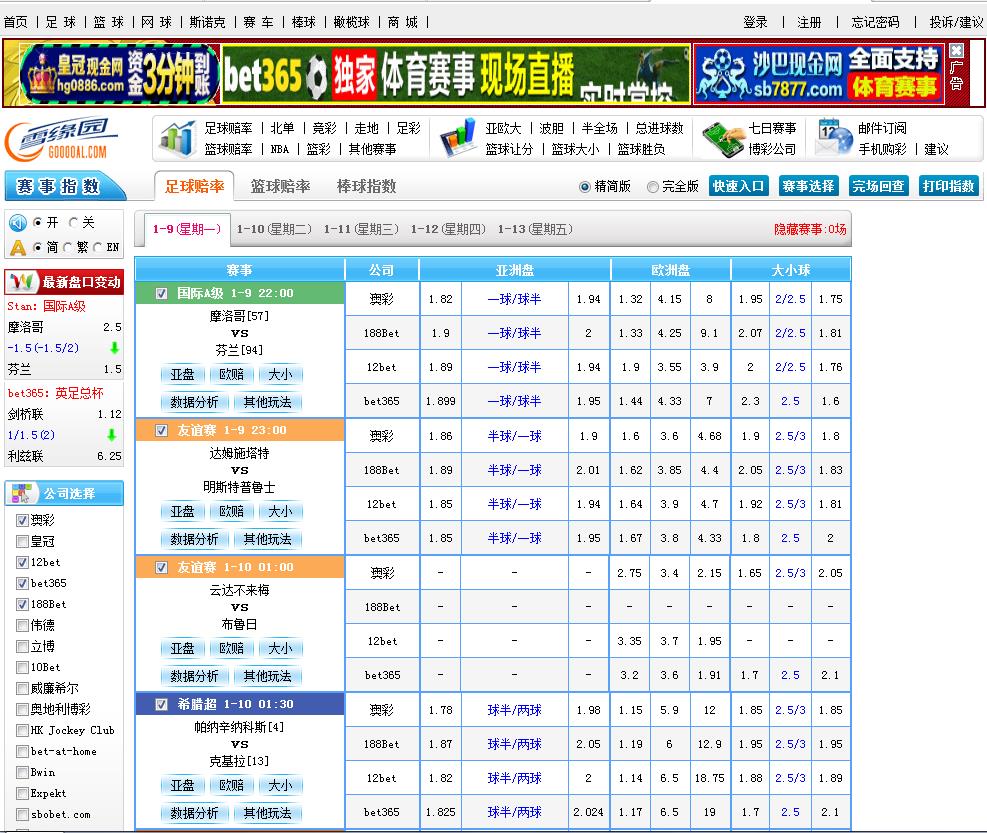
Task: Open the 半全场 link
Action: 599,128
